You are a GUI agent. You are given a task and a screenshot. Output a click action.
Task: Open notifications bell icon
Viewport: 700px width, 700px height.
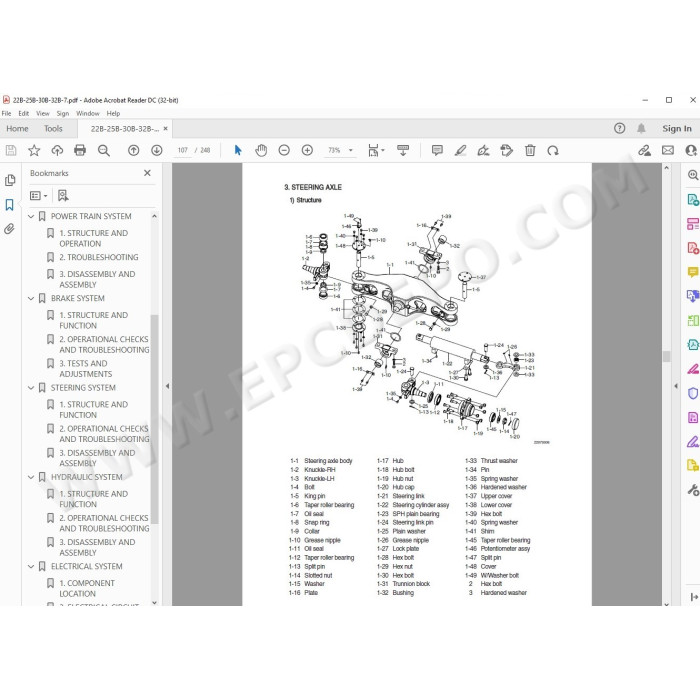pyautogui.click(x=641, y=129)
